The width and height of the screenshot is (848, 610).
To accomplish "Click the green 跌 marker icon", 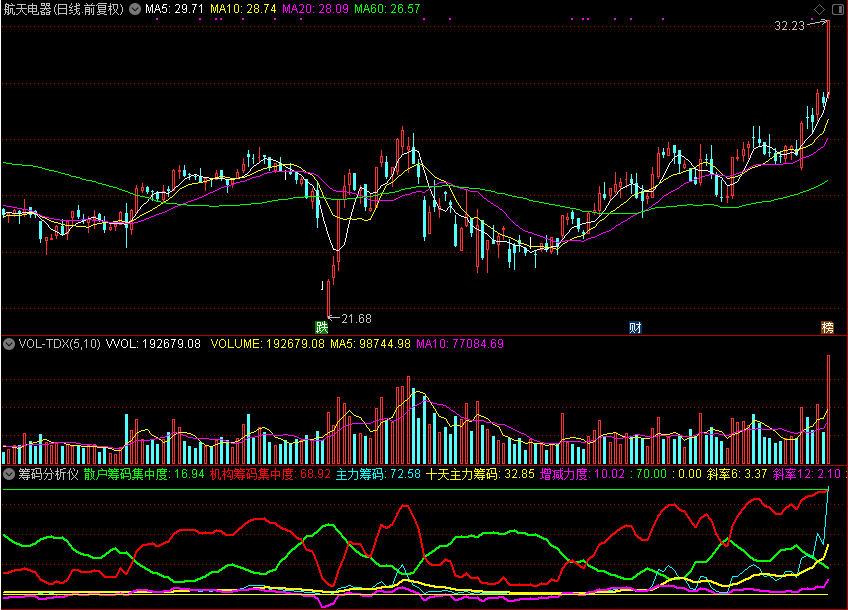I will (x=322, y=327).
